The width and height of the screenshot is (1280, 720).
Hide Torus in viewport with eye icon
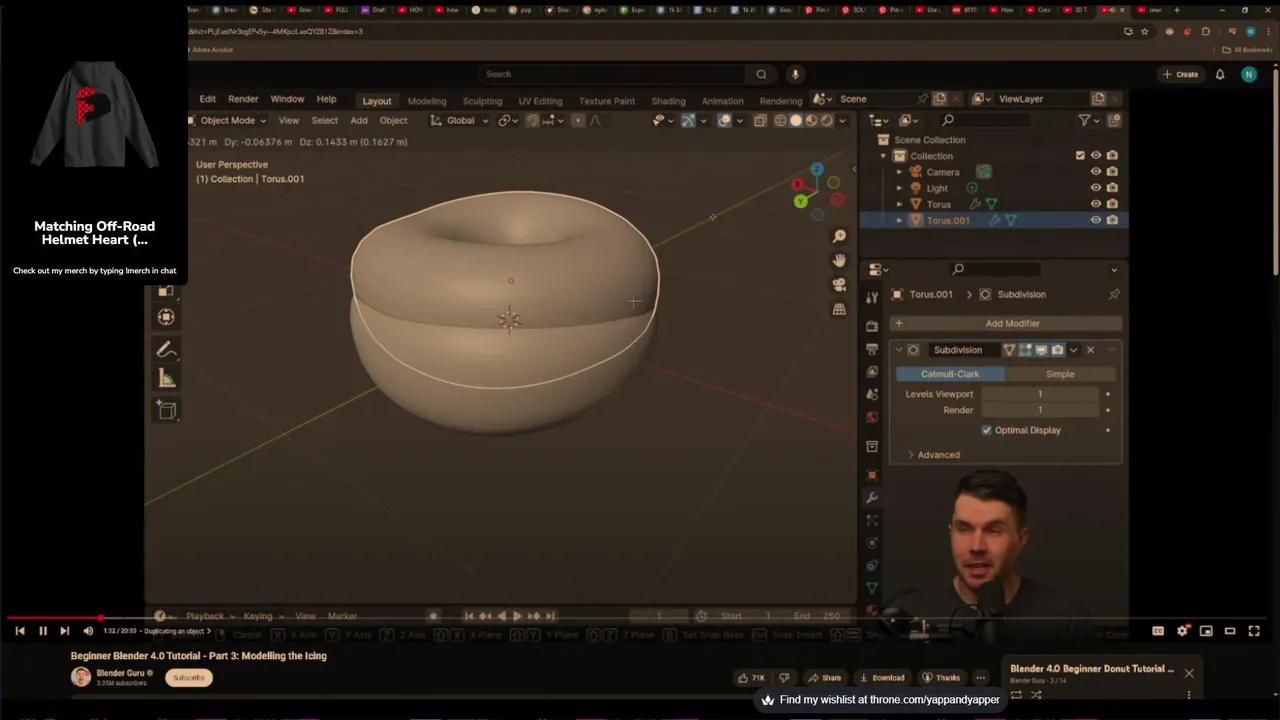[x=1096, y=204]
